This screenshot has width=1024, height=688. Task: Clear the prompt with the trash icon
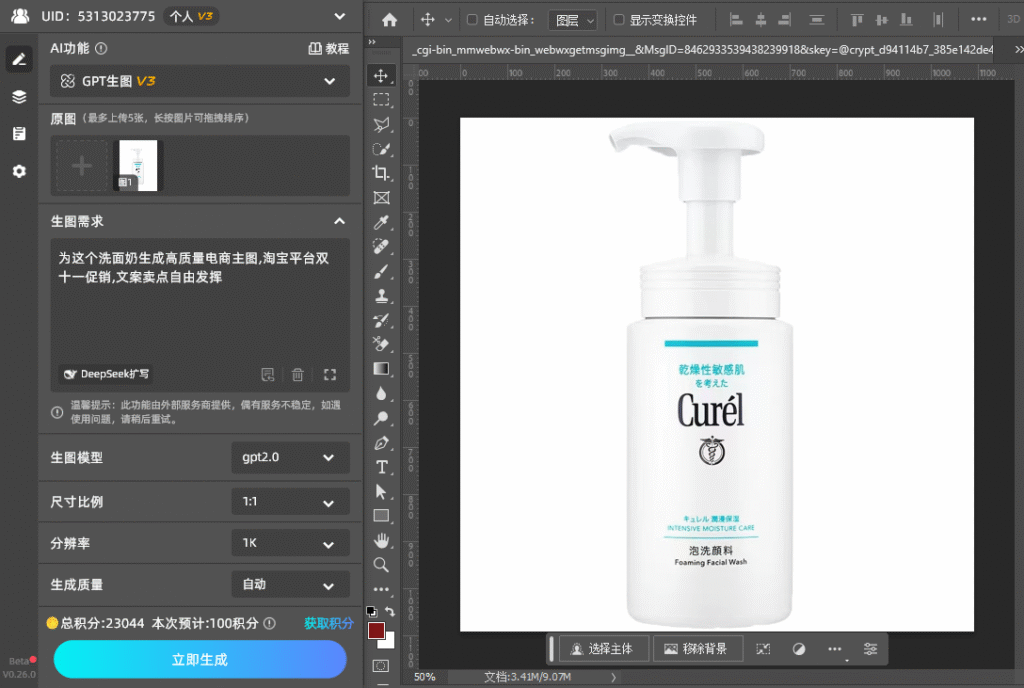coord(298,375)
